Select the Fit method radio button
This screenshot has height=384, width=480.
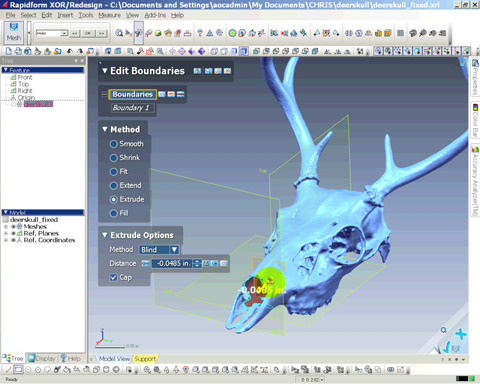click(114, 172)
